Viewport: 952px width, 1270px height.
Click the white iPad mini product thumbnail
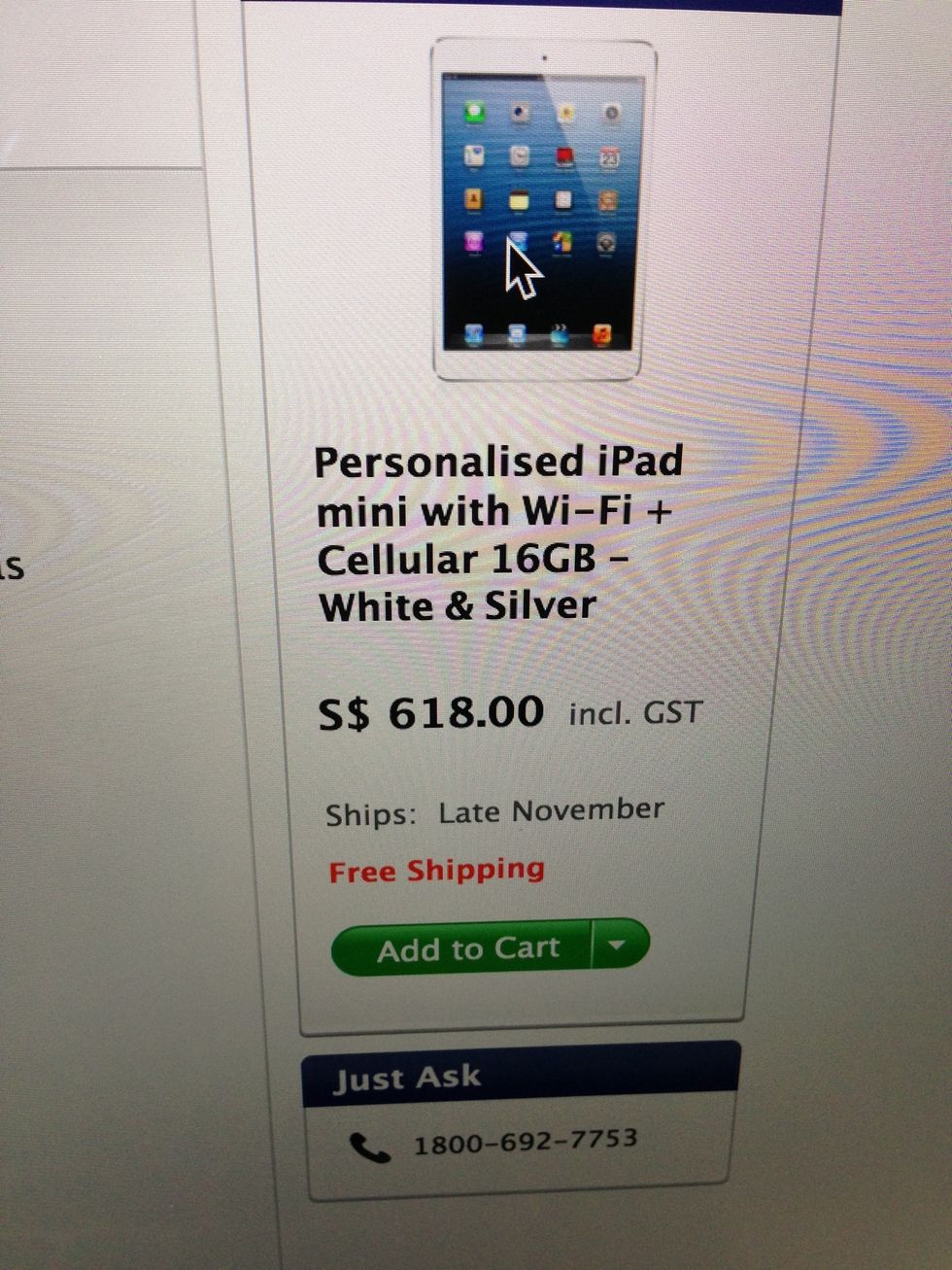pos(543,209)
